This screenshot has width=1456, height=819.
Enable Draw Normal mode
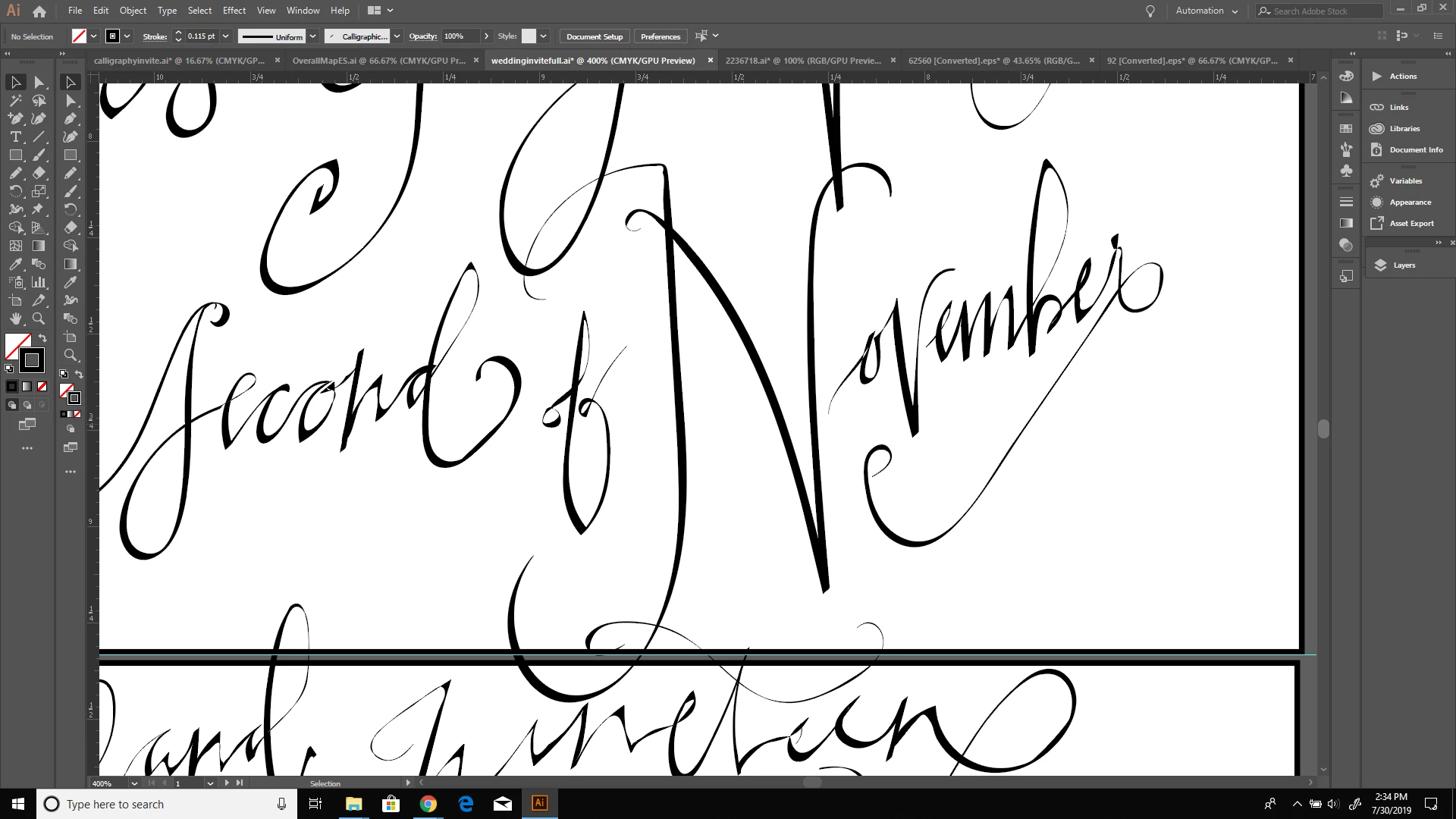(12, 405)
